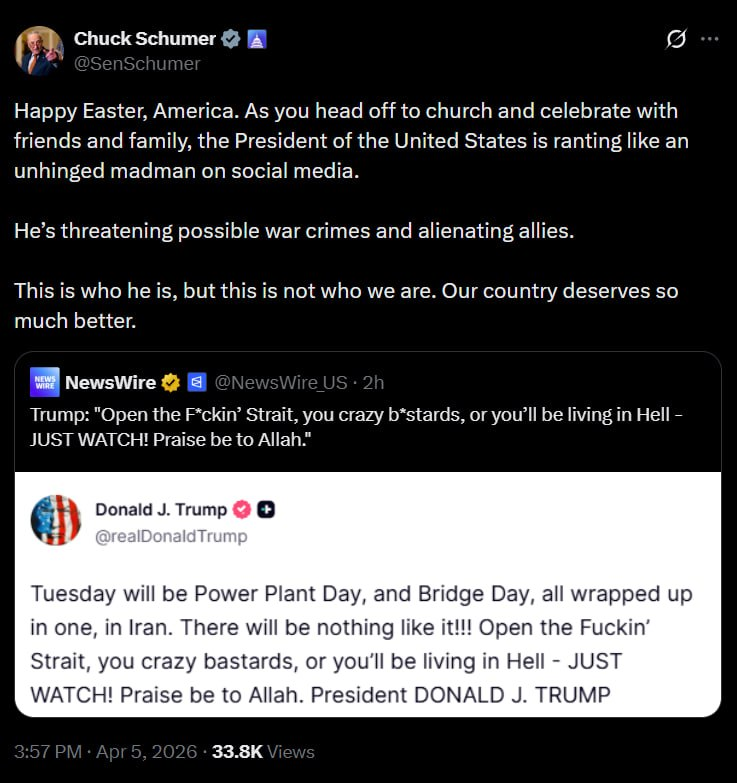Click the red verified badge by Donald J. Trump
This screenshot has width=737, height=783.
point(241,510)
